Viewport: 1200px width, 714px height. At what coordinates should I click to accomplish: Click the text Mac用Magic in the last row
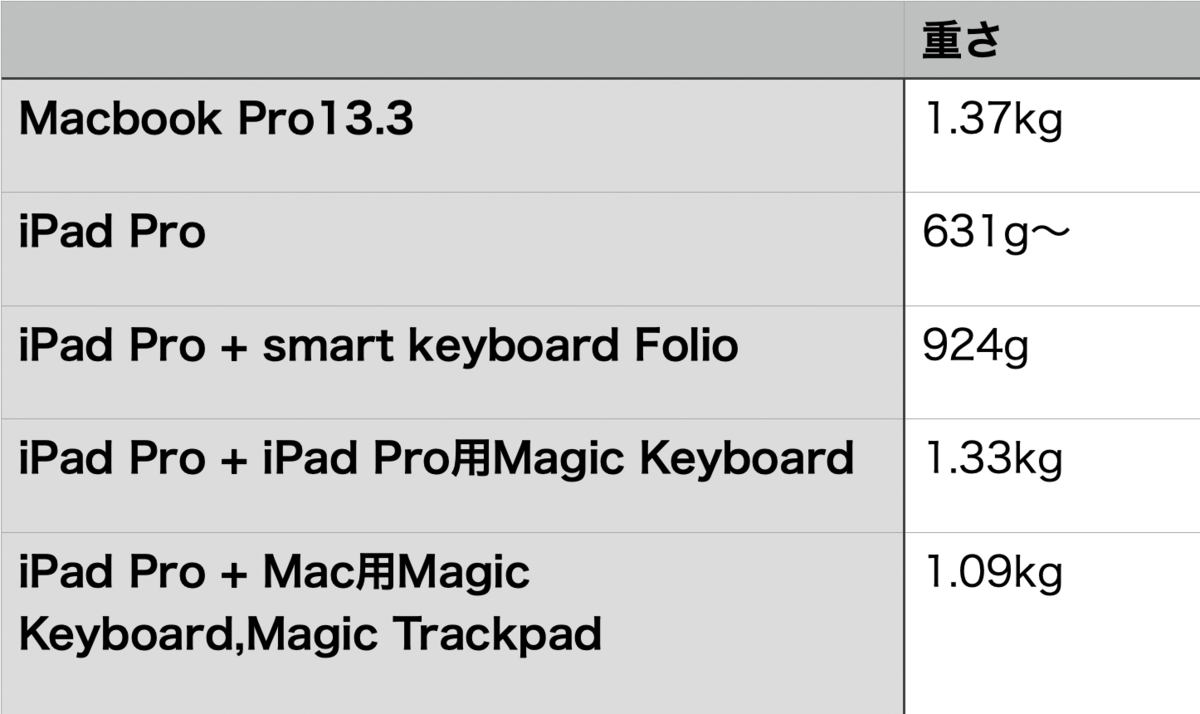[396, 574]
